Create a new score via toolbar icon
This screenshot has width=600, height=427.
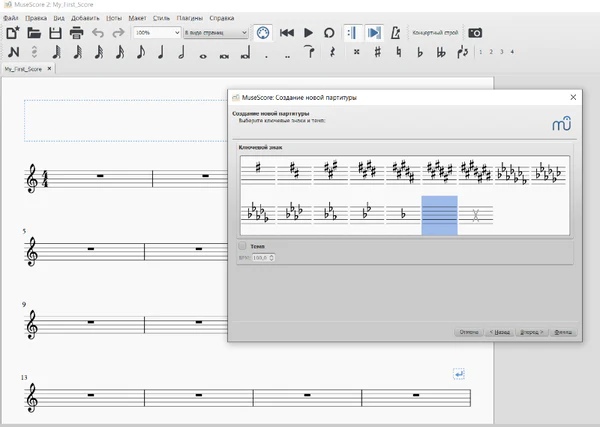tap(13, 33)
